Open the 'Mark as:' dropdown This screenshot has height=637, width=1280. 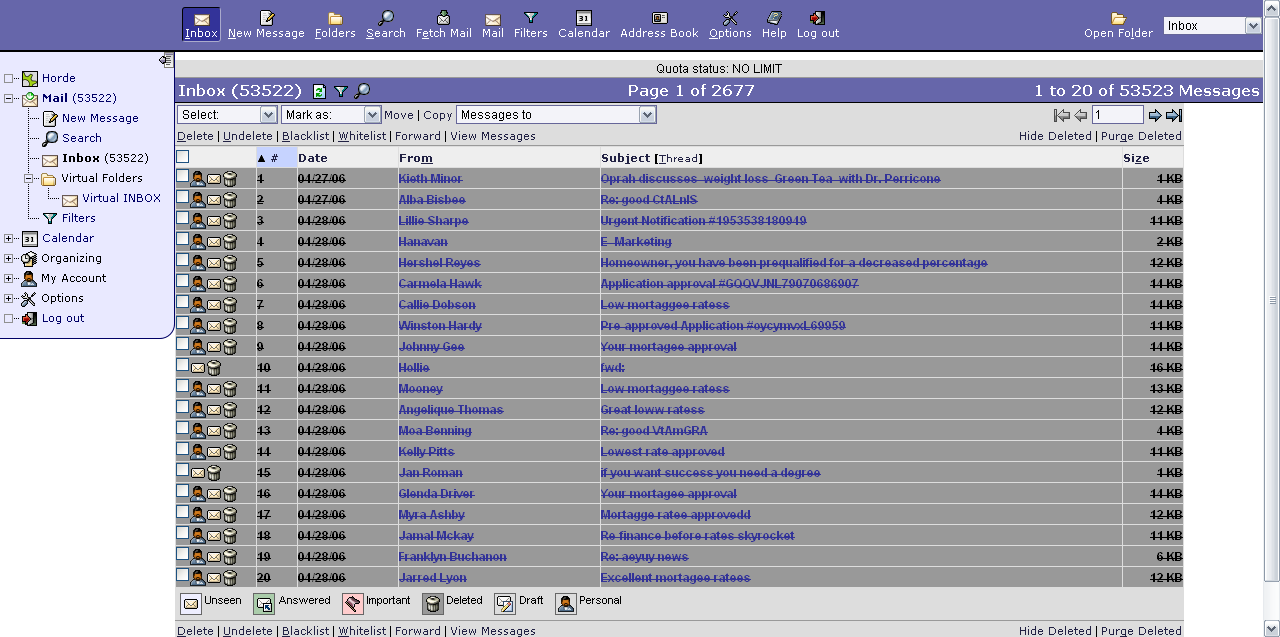330,115
